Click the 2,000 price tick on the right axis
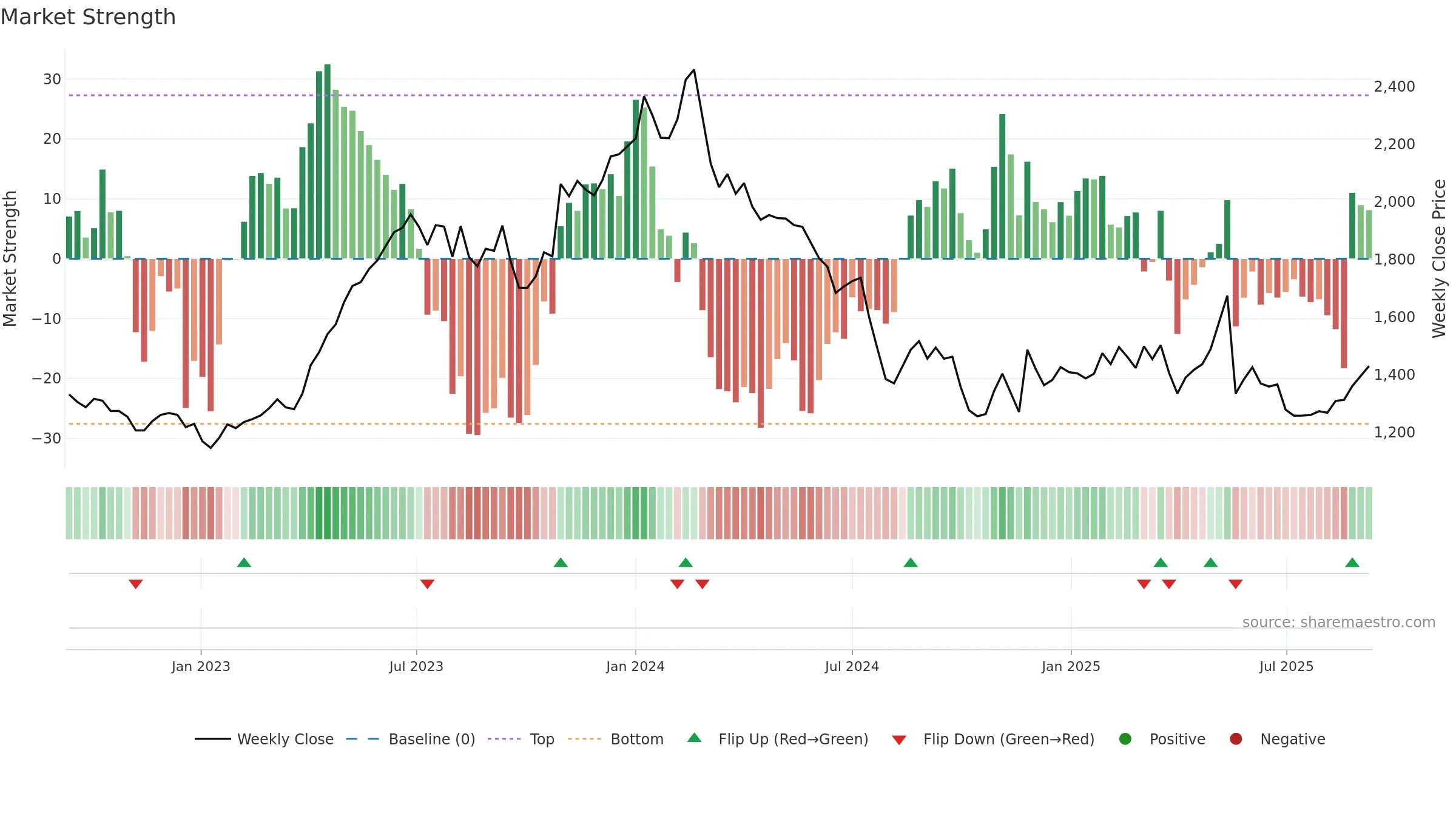The height and width of the screenshot is (819, 1456). (x=1395, y=202)
